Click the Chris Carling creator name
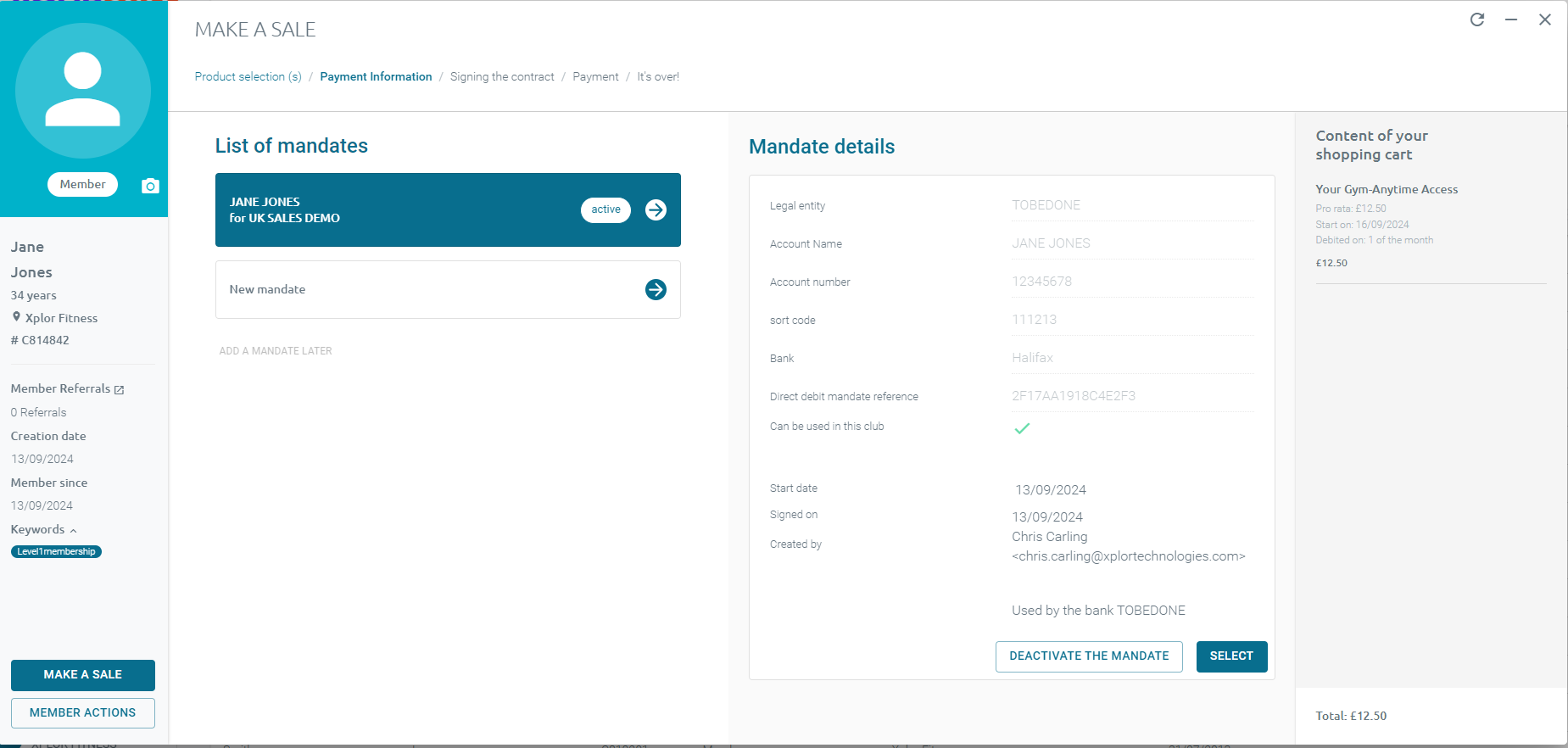Image resolution: width=1568 pixels, height=748 pixels. coord(1049,537)
